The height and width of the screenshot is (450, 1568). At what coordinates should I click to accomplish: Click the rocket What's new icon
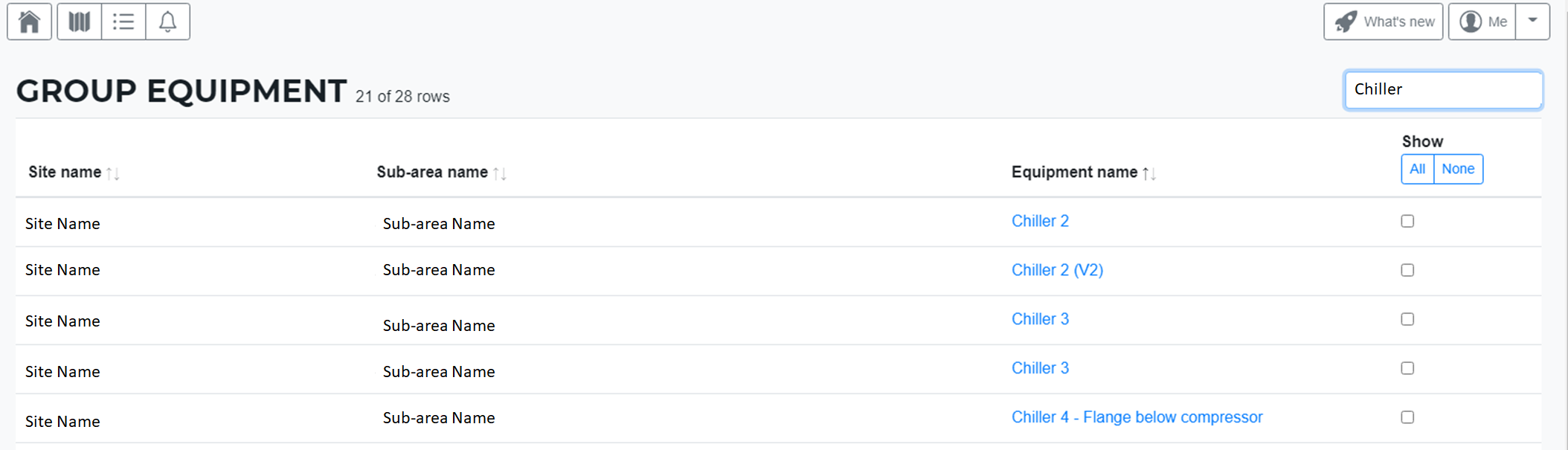pyautogui.click(x=1346, y=22)
